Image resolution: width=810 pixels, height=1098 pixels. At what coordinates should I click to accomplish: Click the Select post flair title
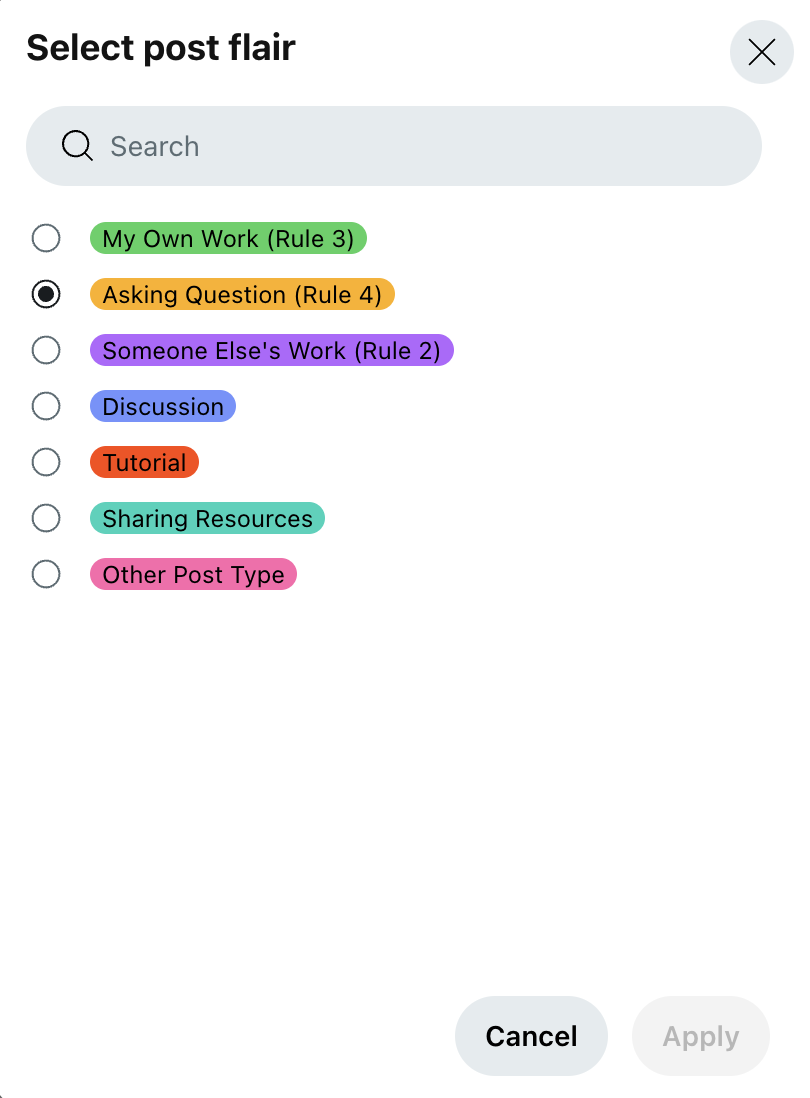coord(160,47)
